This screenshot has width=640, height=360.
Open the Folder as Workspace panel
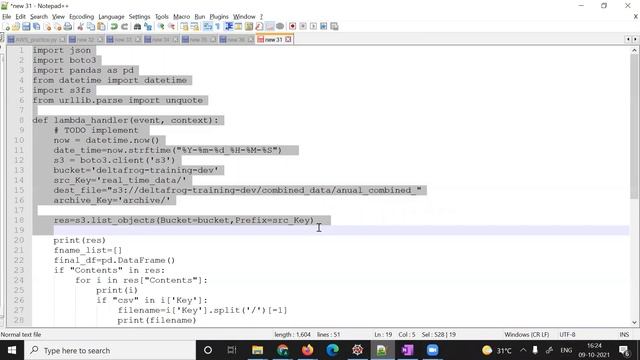[269, 27]
